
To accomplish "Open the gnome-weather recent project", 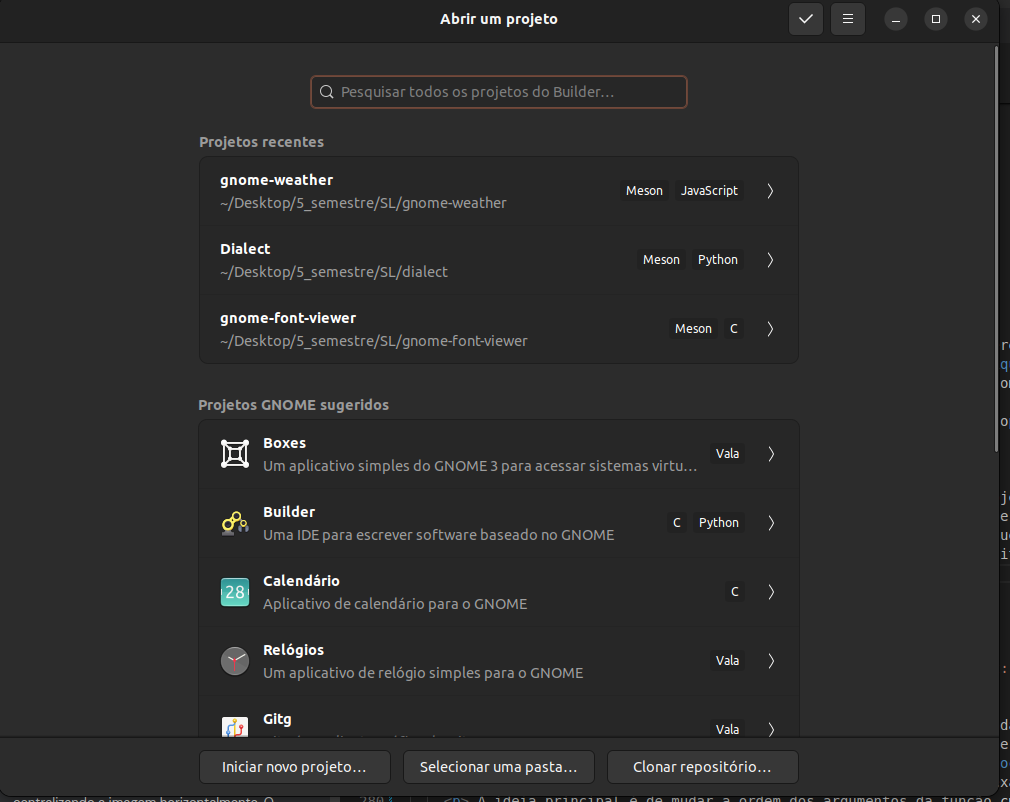I will pos(400,191).
